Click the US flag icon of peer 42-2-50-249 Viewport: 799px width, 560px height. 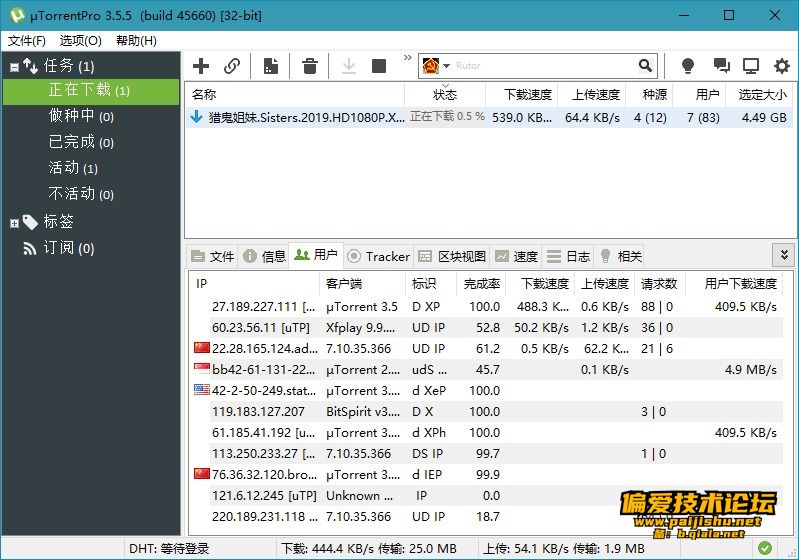pyautogui.click(x=202, y=390)
